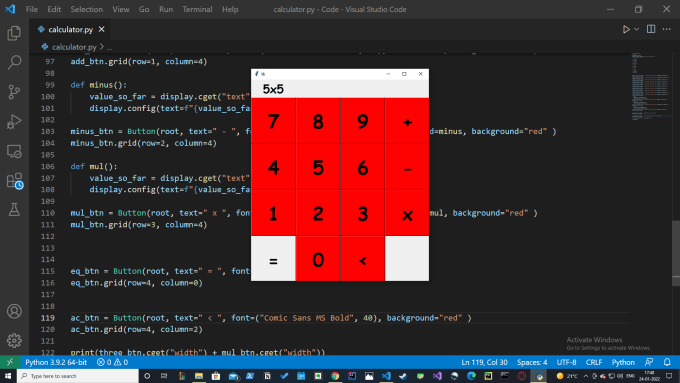Open the File menu

coord(32,9)
